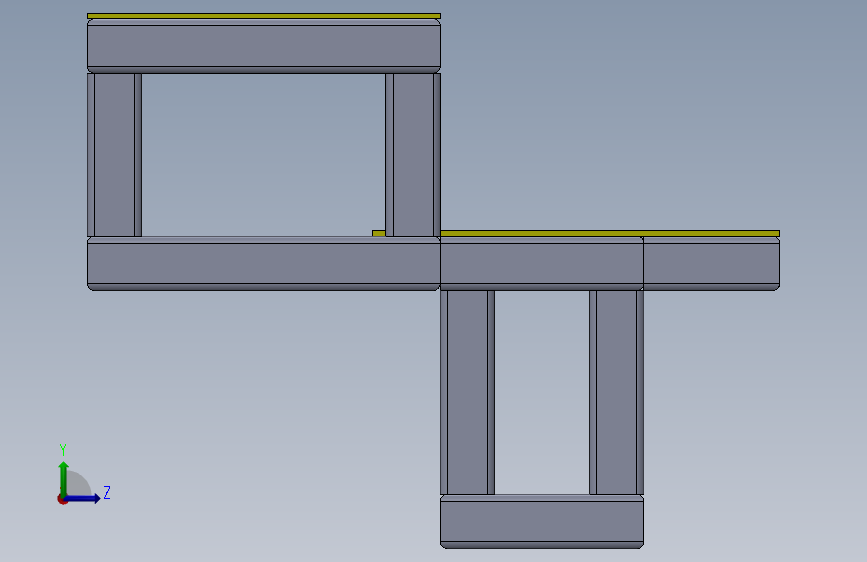The height and width of the screenshot is (562, 867).
Task: Select the left vertical post of the lower frame
Action: [467, 392]
